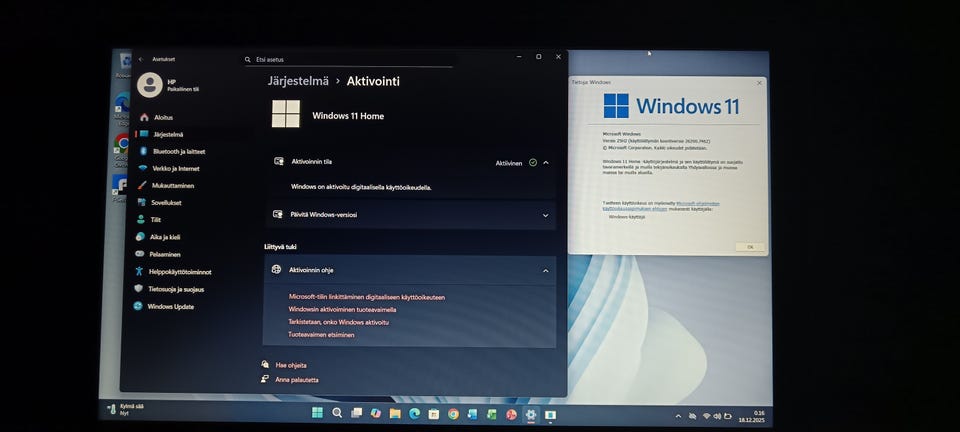Open the Start menu on the taskbar
960x432 pixels.
click(317, 413)
